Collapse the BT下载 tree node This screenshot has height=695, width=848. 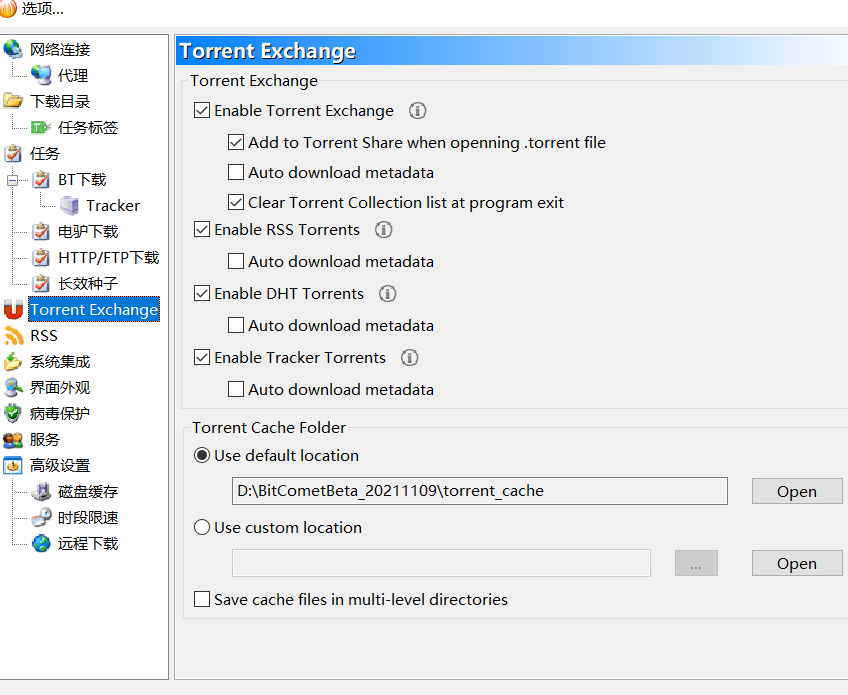tap(12, 180)
